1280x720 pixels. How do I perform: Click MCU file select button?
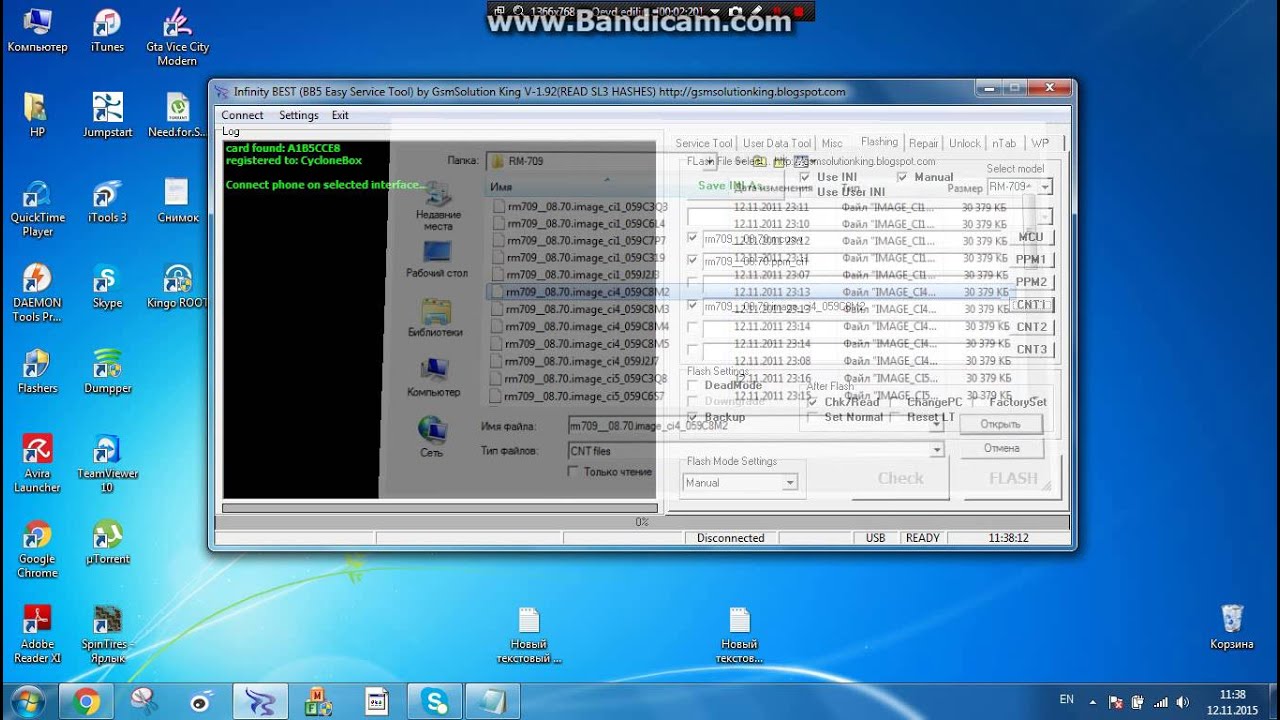[1031, 237]
